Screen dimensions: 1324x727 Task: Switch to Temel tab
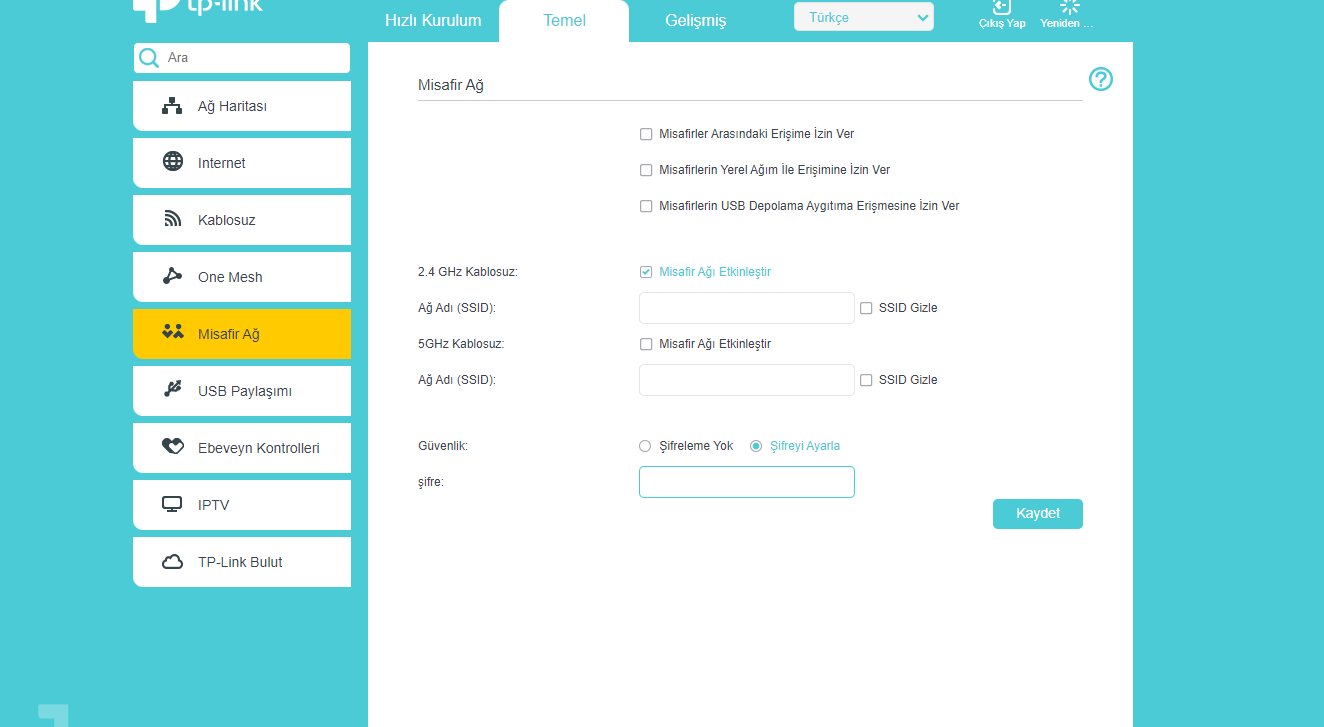coord(564,21)
